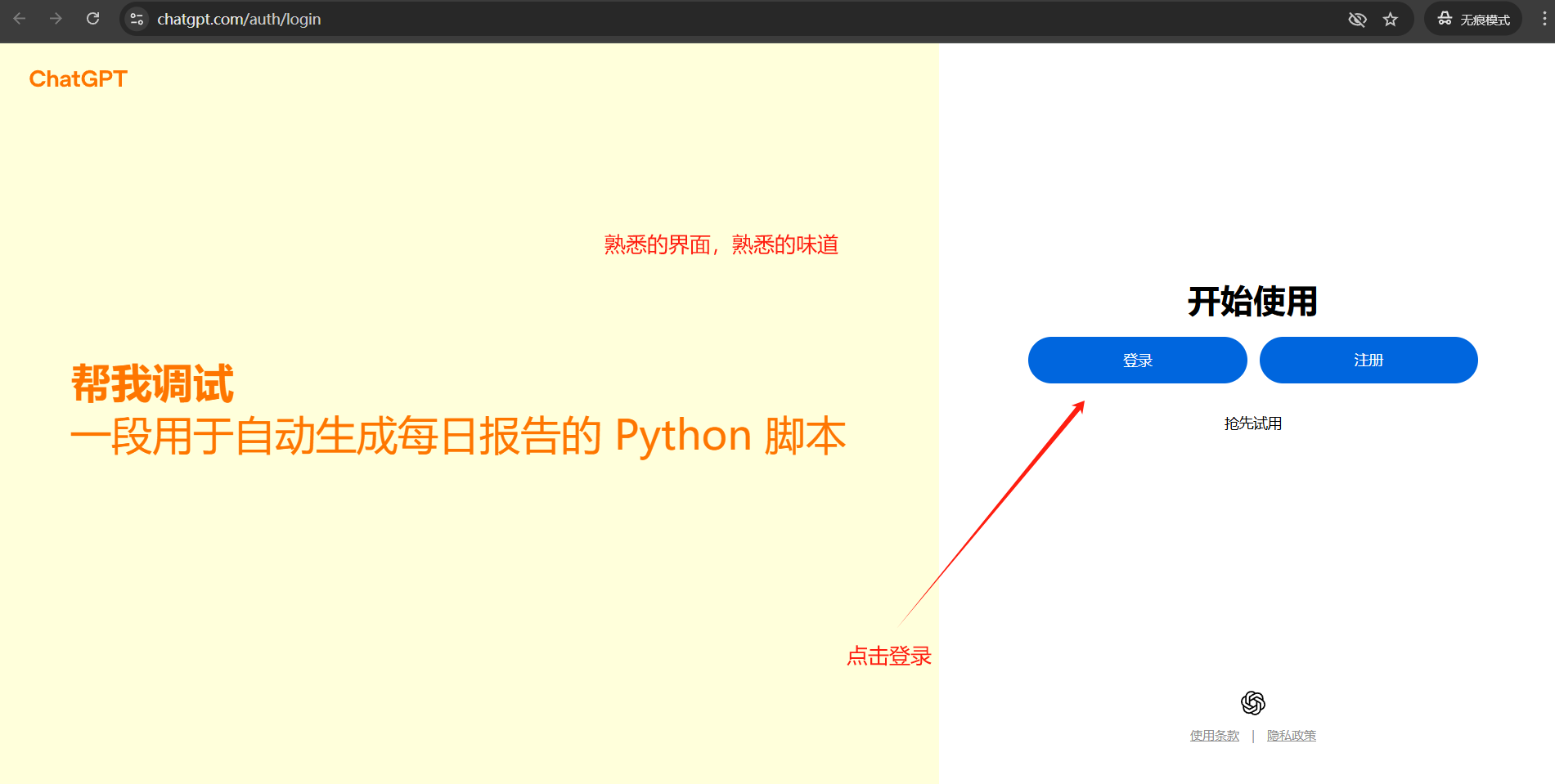Open the 隐私政策 privacy policy link
The width and height of the screenshot is (1555, 784).
point(1292,736)
